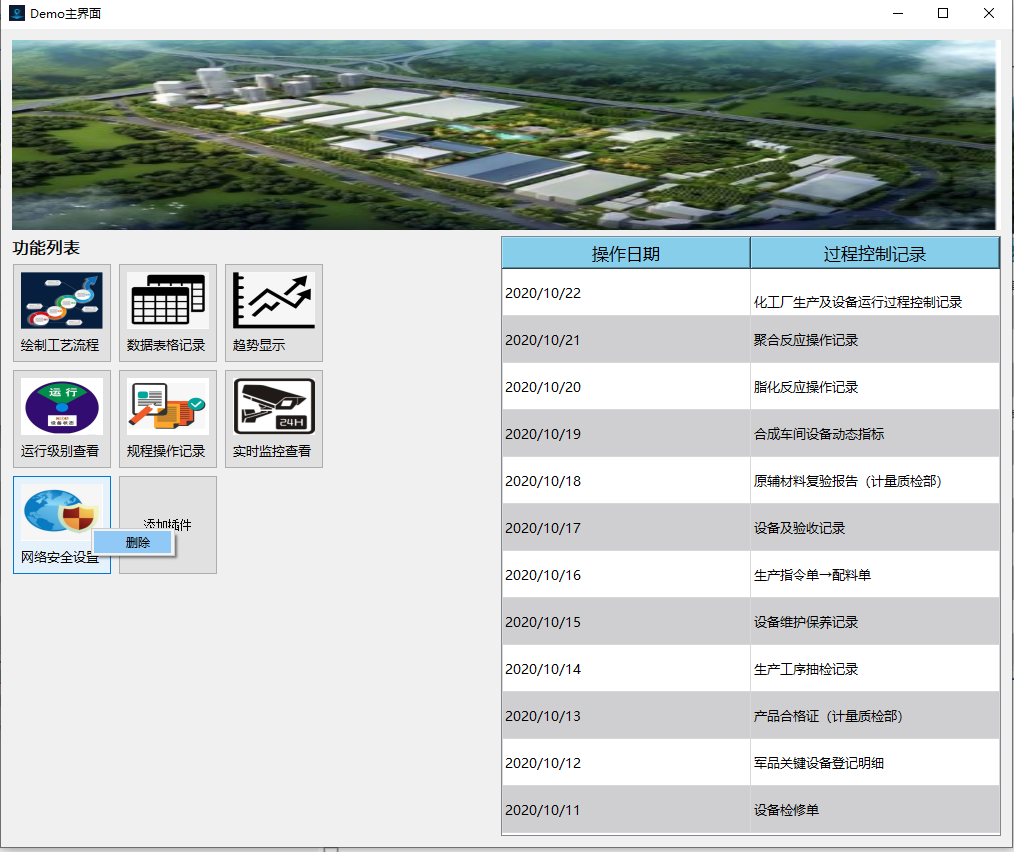
Task: Select record 设备及验收记录
Action: point(875,528)
